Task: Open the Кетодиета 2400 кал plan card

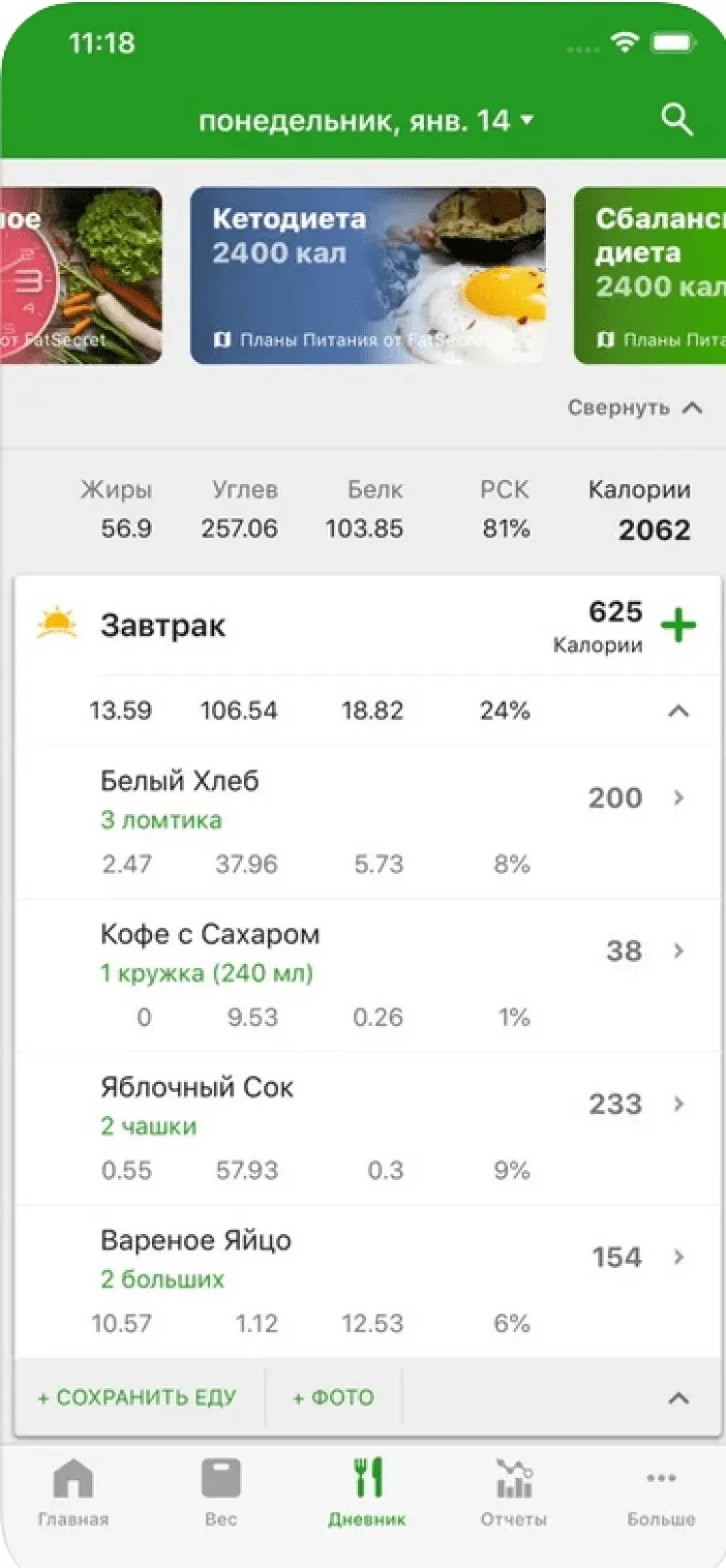Action: click(368, 276)
